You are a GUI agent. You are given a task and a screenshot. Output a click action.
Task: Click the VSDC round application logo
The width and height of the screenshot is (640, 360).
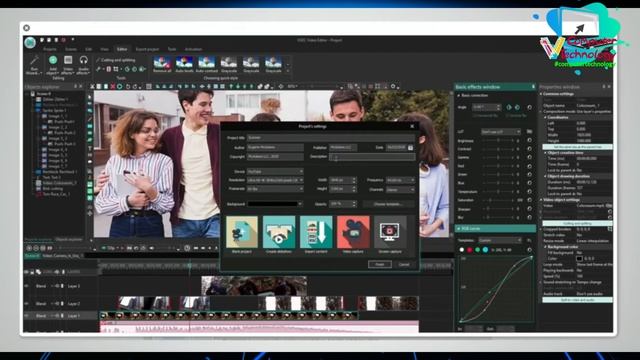click(30, 42)
